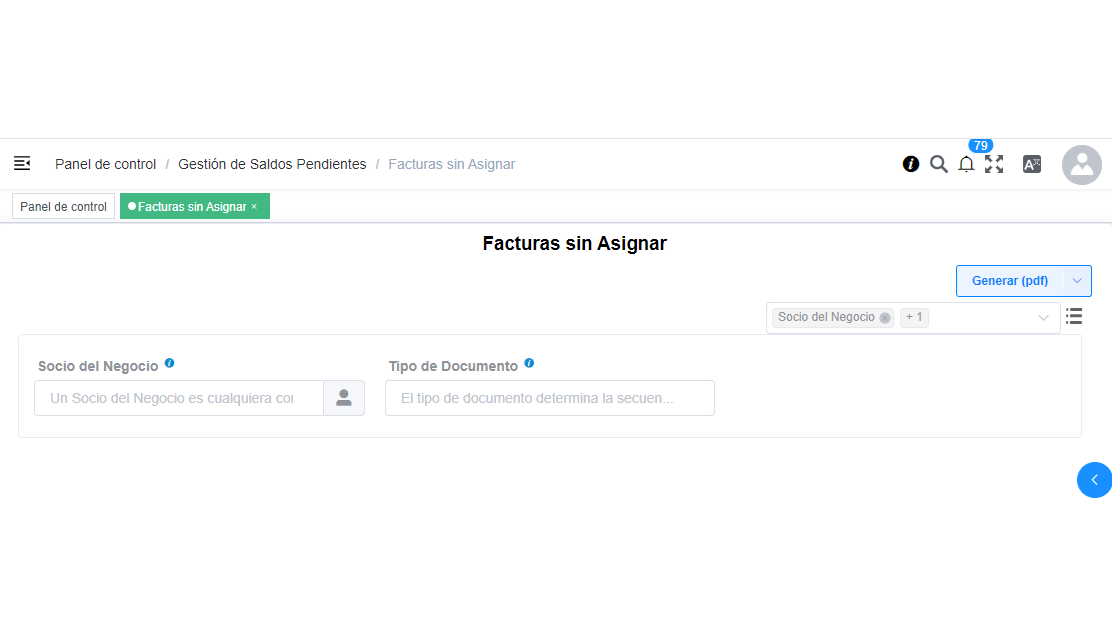Click the info icon next to Socio del Negocio

(169, 363)
